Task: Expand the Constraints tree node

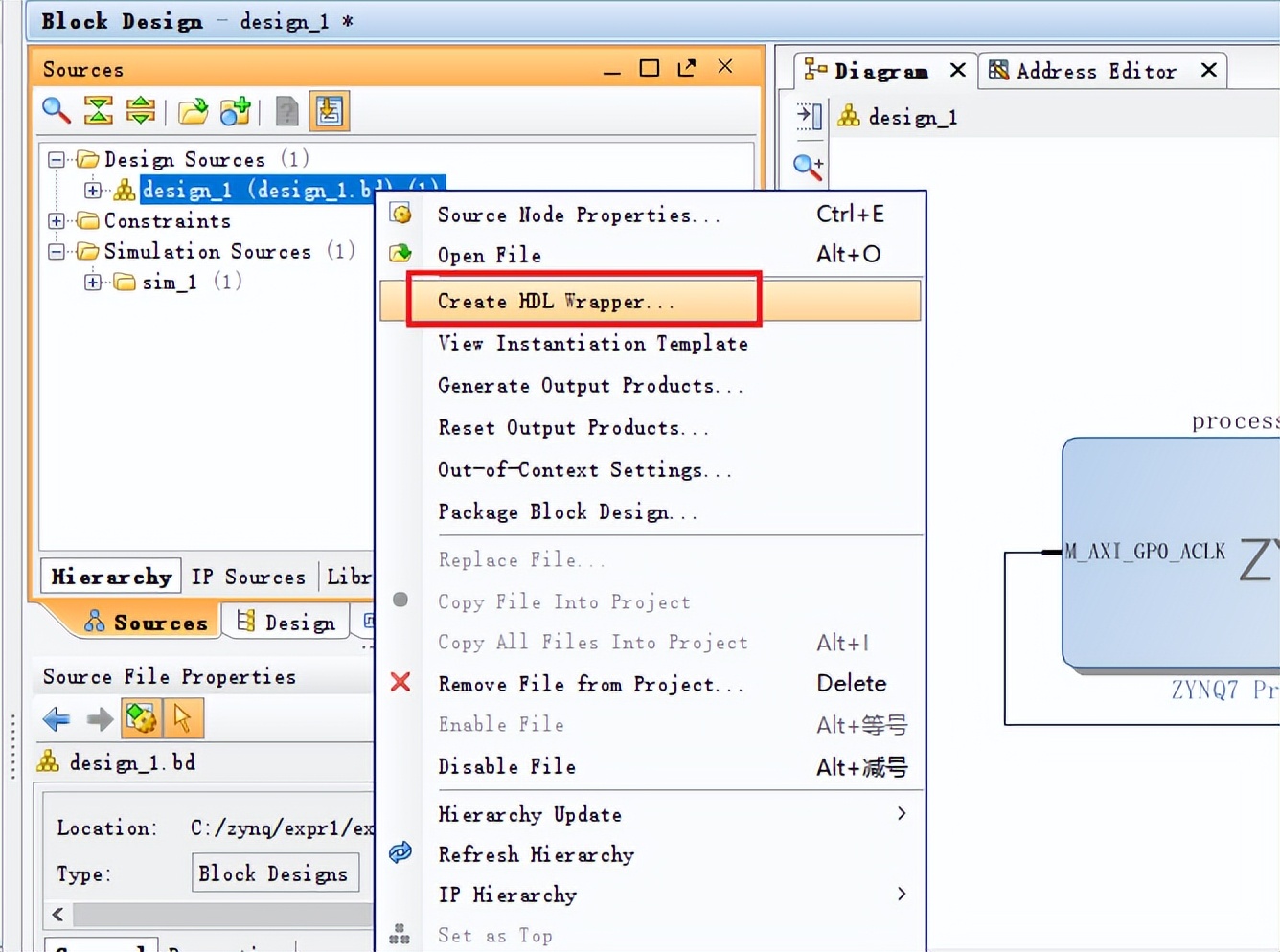Action: coord(56,220)
